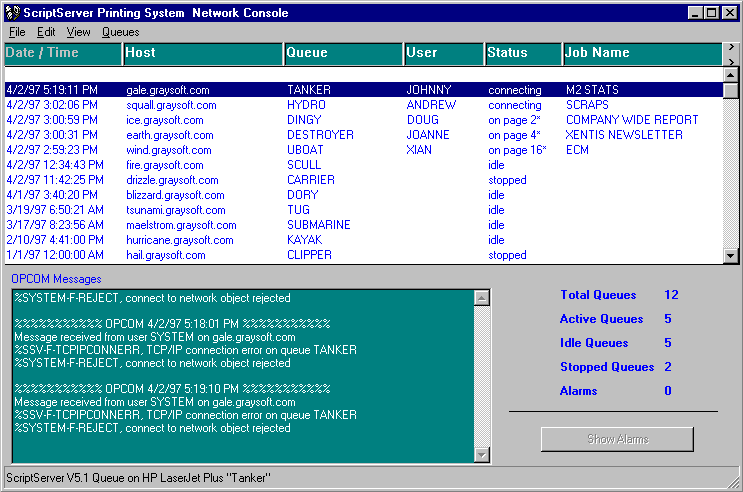Click user XIAN in the list

(x=419, y=150)
